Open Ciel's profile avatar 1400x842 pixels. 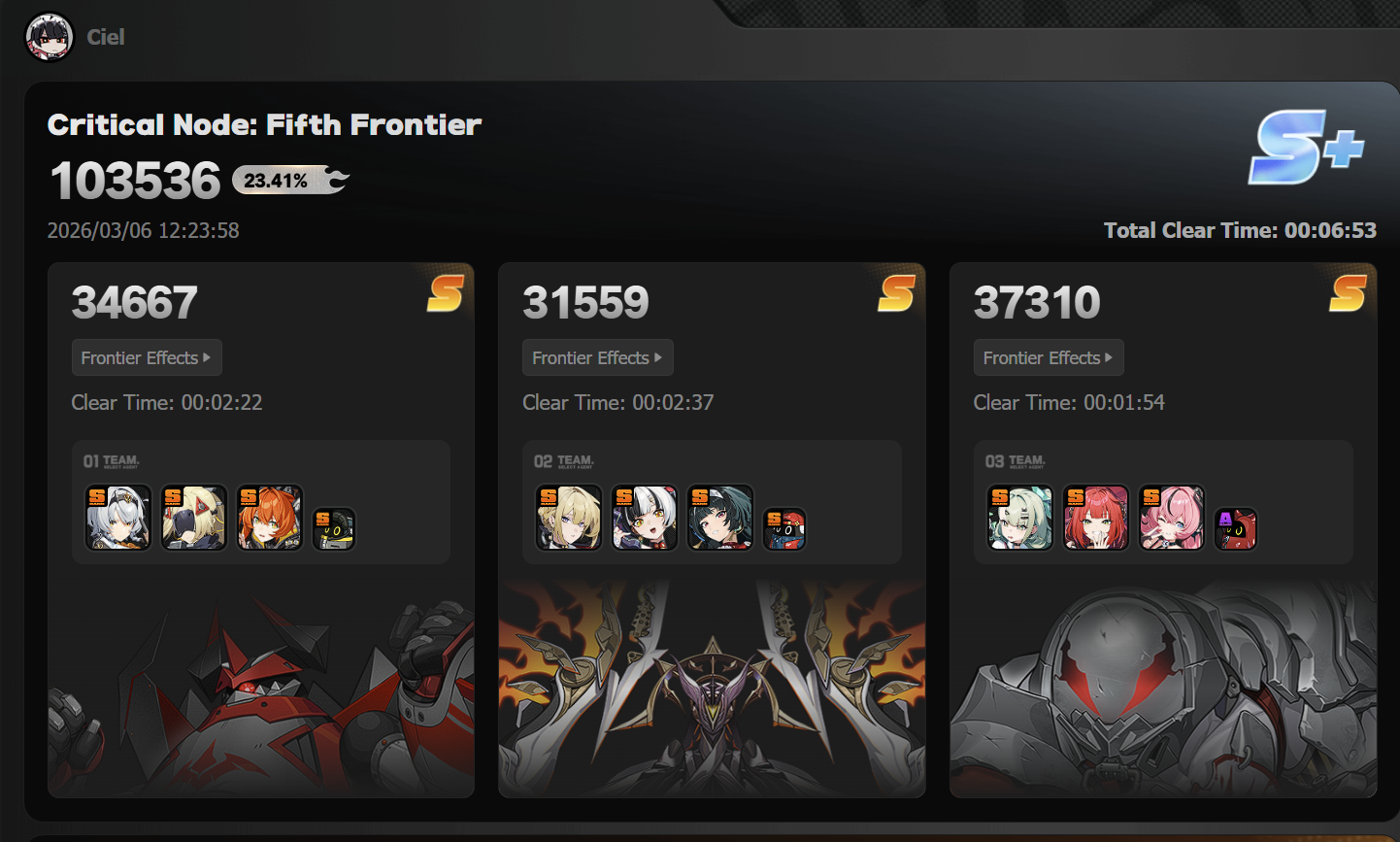[x=49, y=37]
